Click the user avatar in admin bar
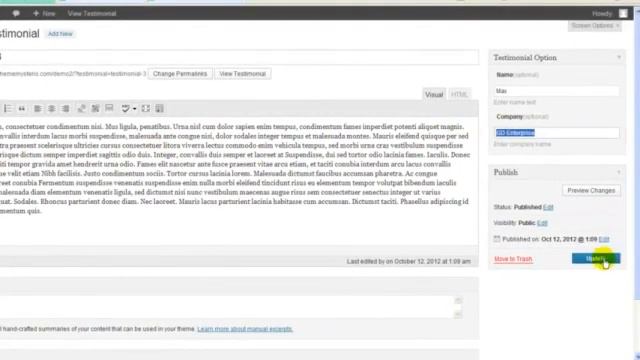This screenshot has height=360, width=640. 623,13
